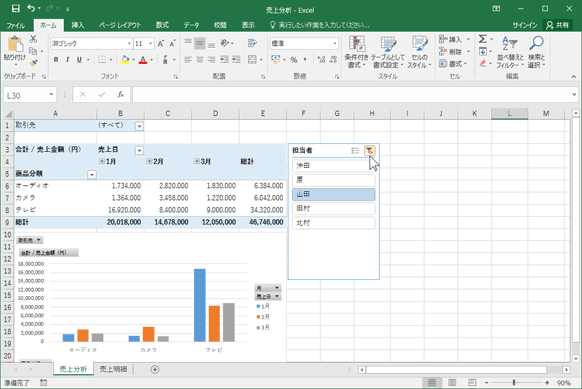The height and width of the screenshot is (389, 582).
Task: Expand the 1月 group in pivot table
Action: coord(102,161)
